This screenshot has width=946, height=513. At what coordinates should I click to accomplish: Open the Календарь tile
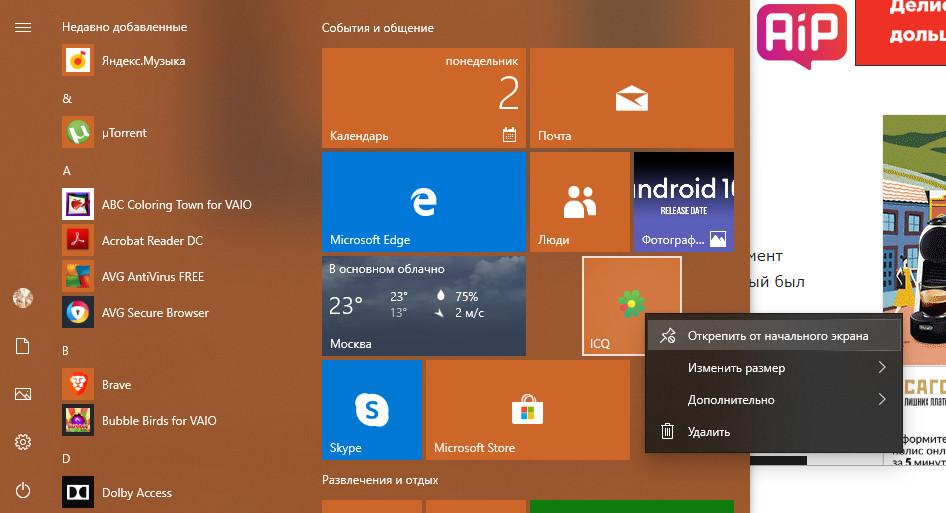(x=424, y=98)
